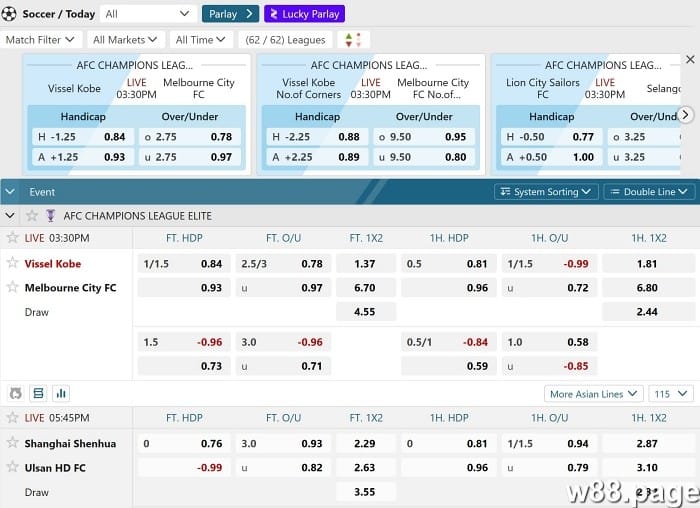The width and height of the screenshot is (700, 508).
Task: Change System Sorting option
Action: (546, 192)
